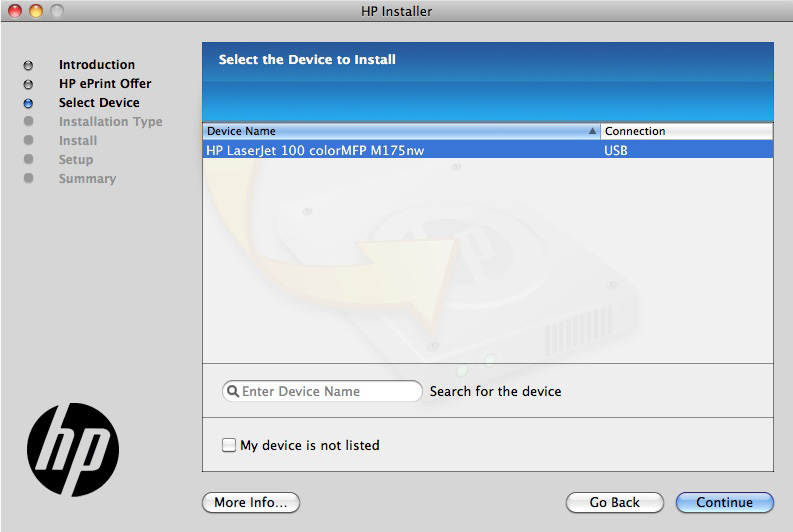Click the USB connection cell

[615, 150]
